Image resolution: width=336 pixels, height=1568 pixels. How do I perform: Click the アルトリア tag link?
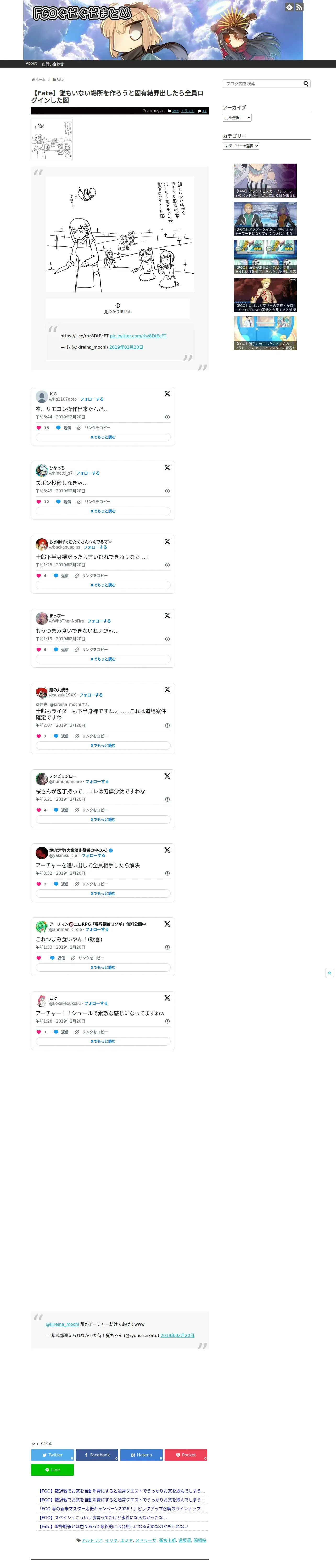tap(92, 1540)
